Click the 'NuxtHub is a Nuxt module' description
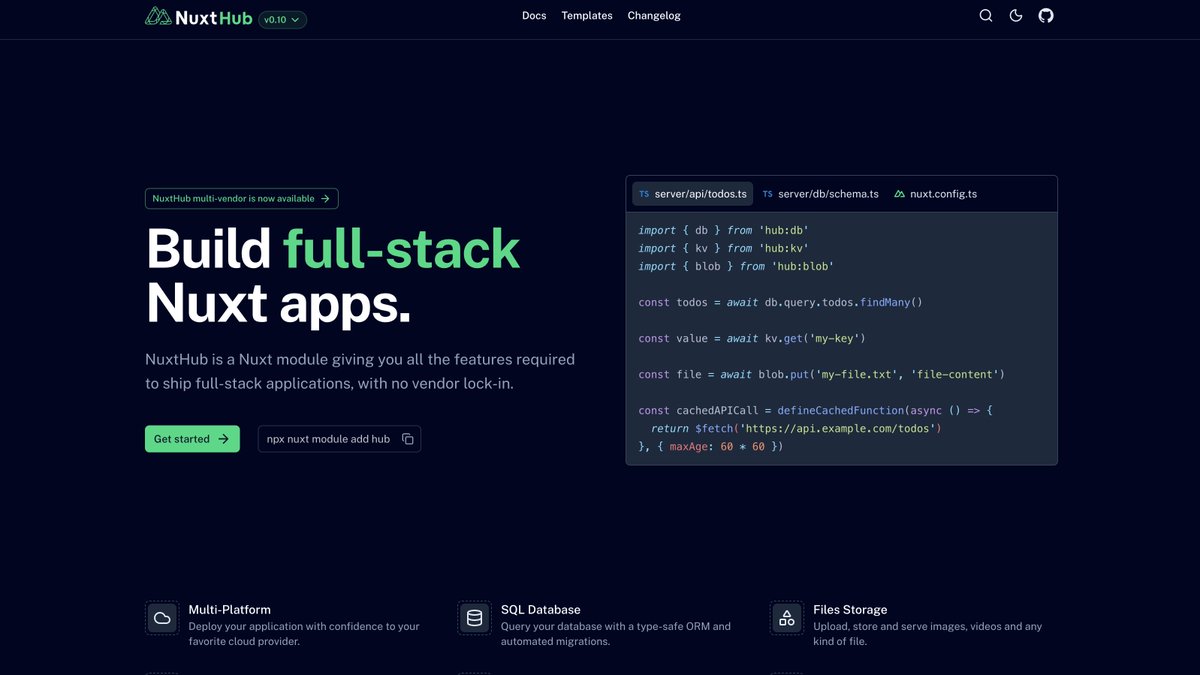 click(360, 371)
